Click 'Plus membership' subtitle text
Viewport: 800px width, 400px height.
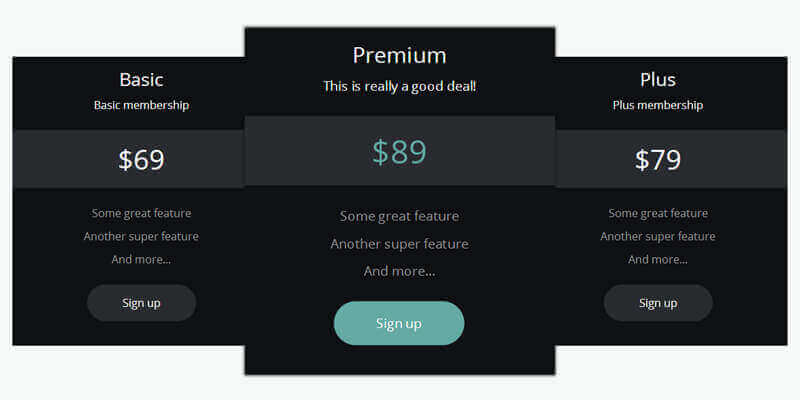[658, 105]
